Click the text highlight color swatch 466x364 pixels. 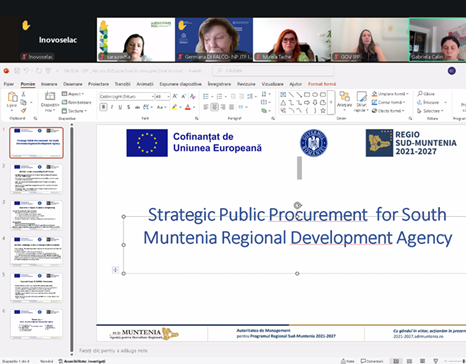click(x=174, y=107)
